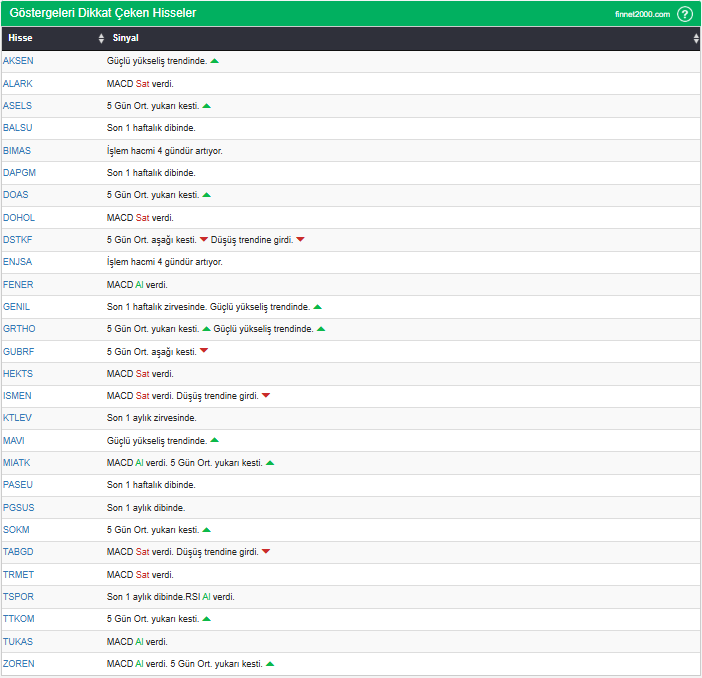This screenshot has height=678, width=702.
Task: Click red down arrow in GUBRF row
Action: click(x=204, y=351)
